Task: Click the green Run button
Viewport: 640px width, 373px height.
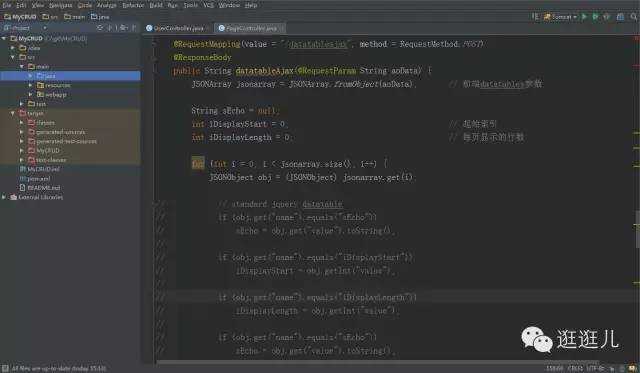Action: pyautogui.click(x=584, y=17)
